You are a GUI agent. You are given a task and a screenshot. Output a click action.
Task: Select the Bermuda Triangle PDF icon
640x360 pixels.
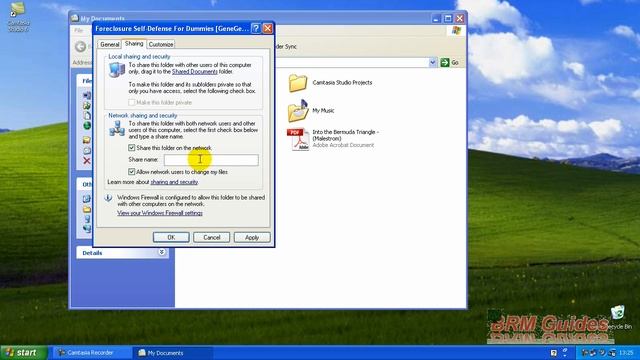[x=298, y=139]
